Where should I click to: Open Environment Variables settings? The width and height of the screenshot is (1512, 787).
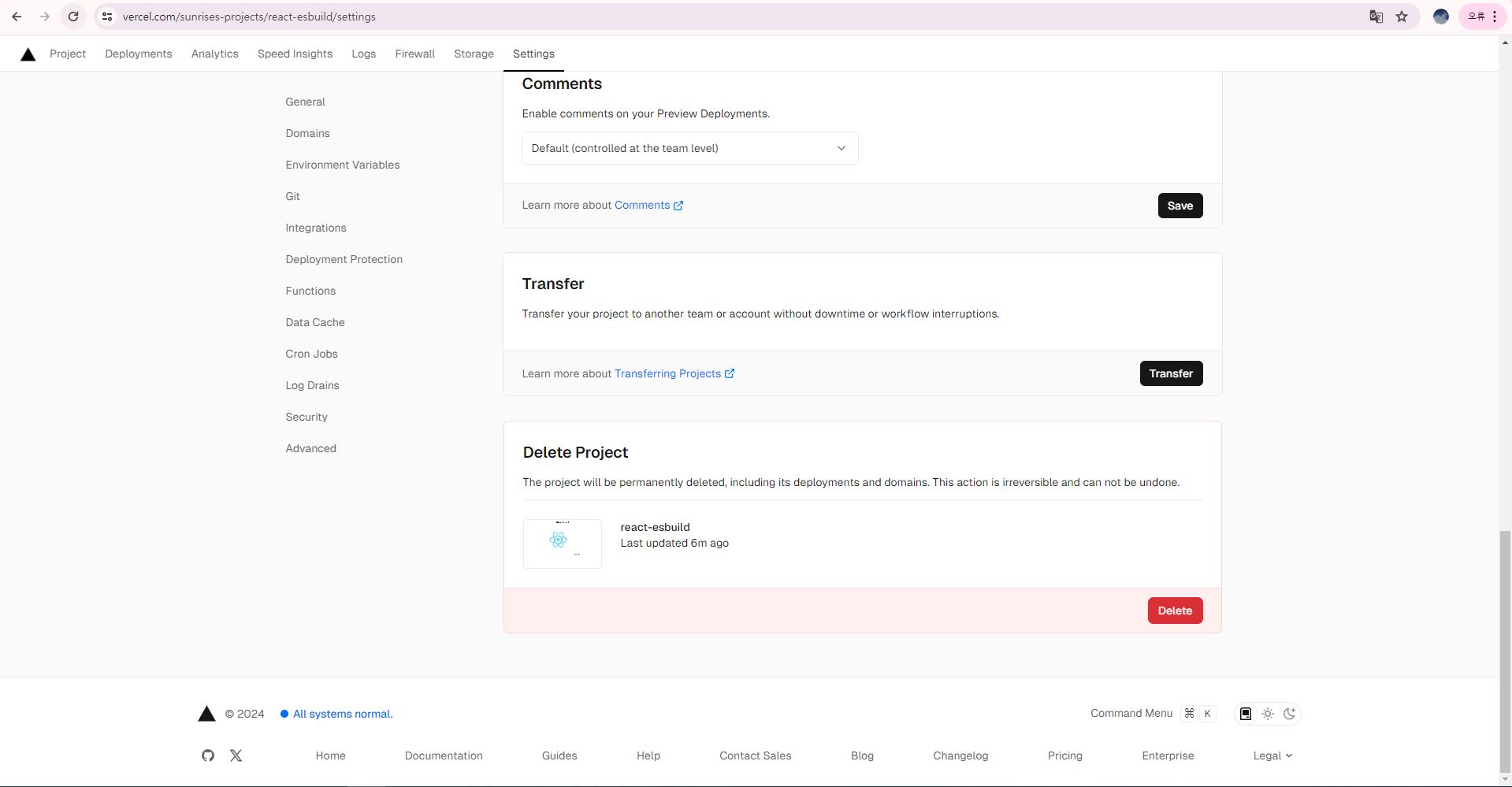pyautogui.click(x=343, y=165)
